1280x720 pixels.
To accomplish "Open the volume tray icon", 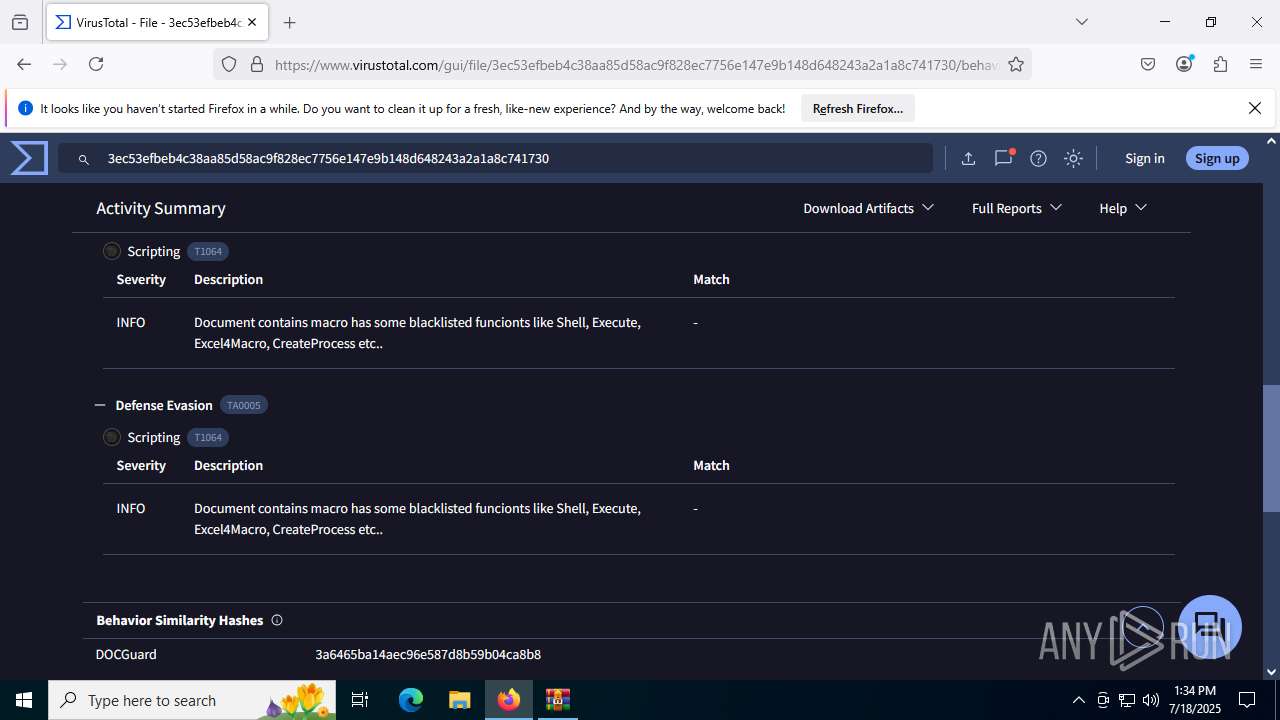I will [x=1151, y=700].
